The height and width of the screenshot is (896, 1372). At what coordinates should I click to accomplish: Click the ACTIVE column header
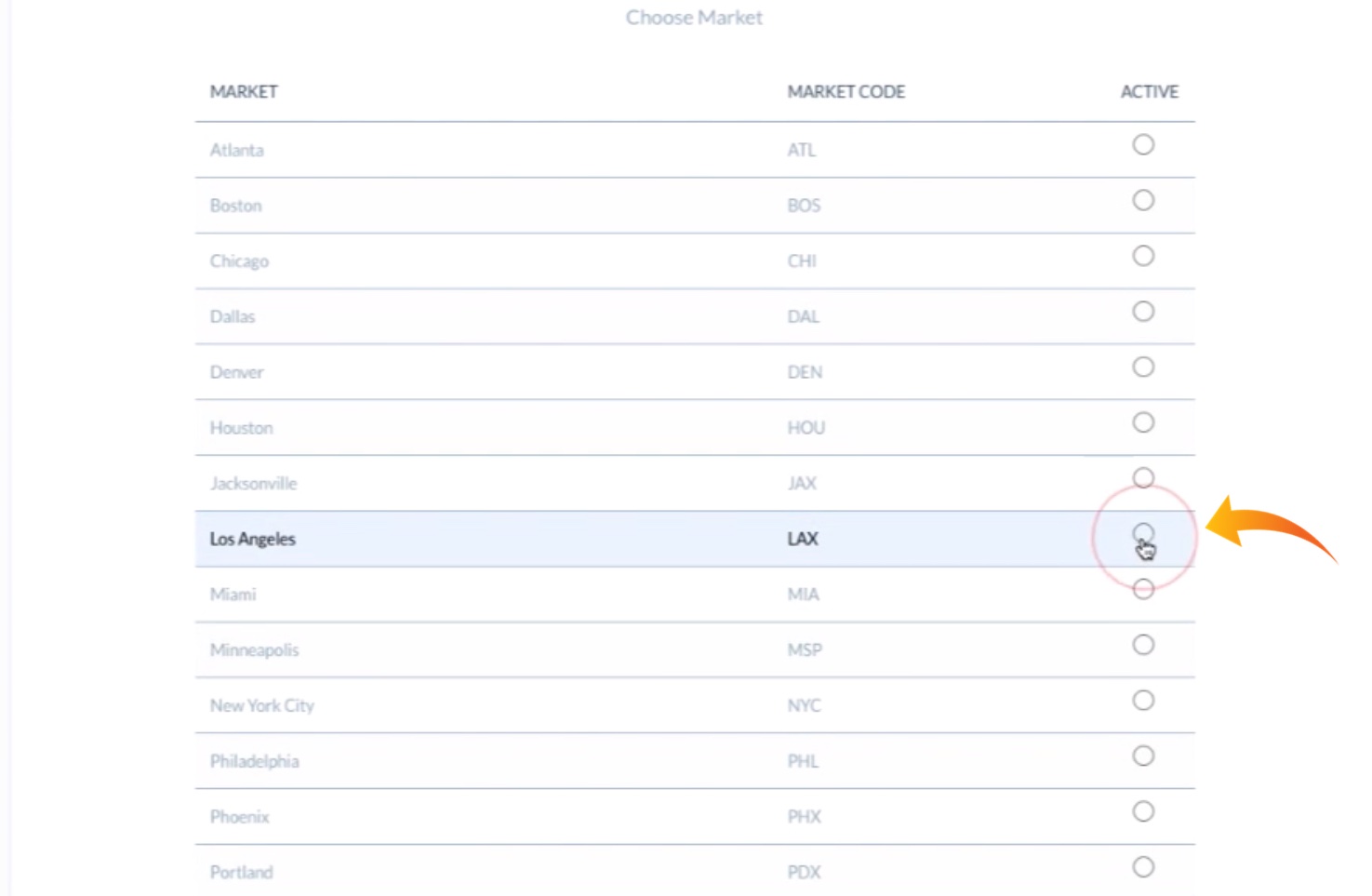(1149, 92)
